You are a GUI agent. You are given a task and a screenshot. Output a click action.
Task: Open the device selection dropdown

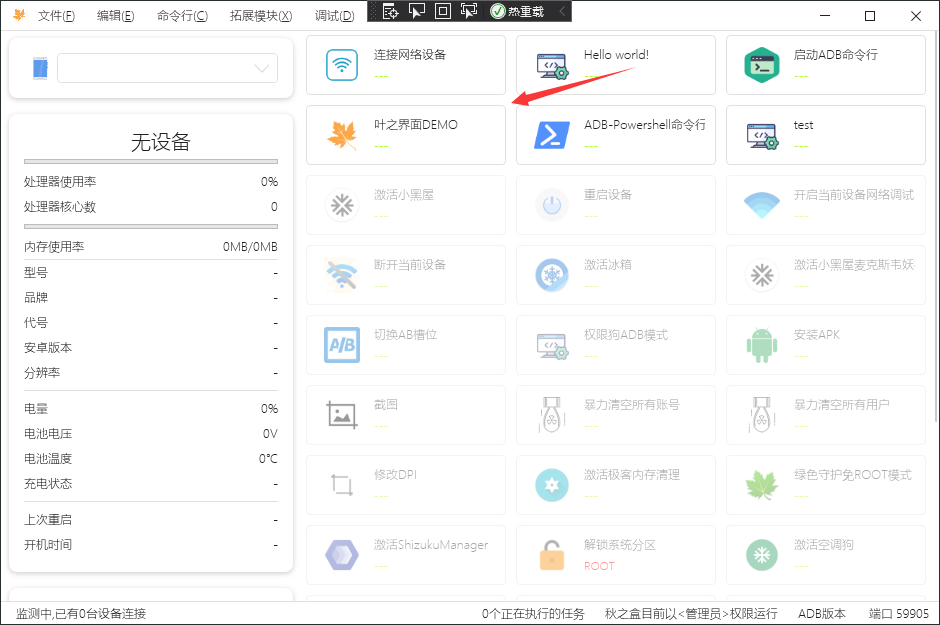coord(167,68)
